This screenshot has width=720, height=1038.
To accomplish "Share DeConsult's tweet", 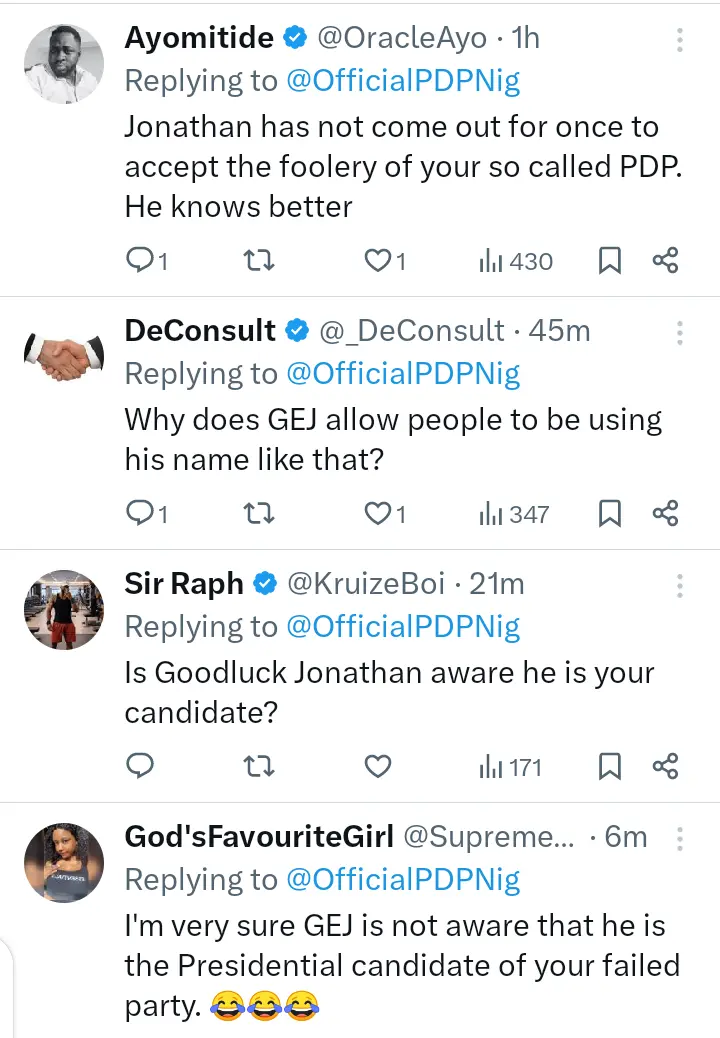I will tap(665, 513).
